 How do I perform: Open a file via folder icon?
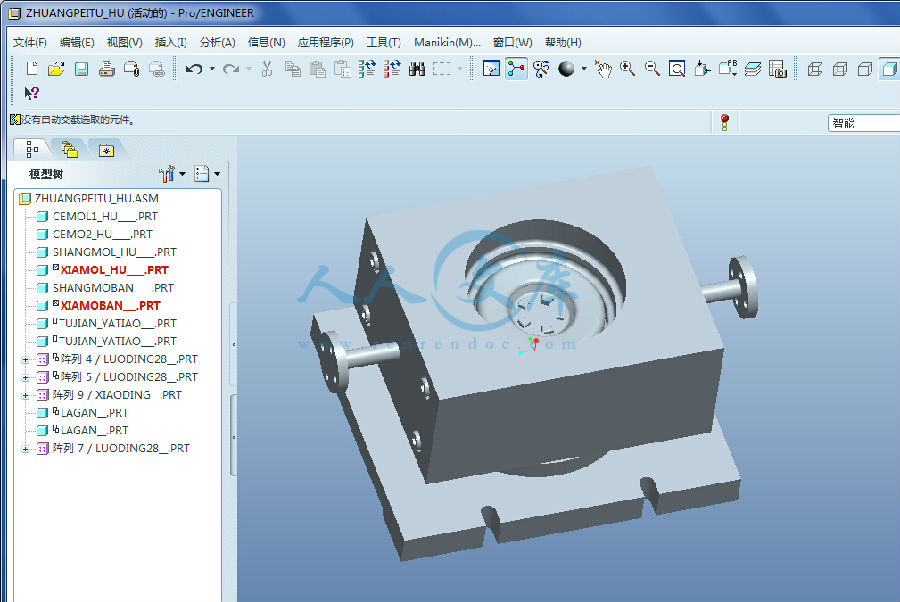pyautogui.click(x=56, y=69)
